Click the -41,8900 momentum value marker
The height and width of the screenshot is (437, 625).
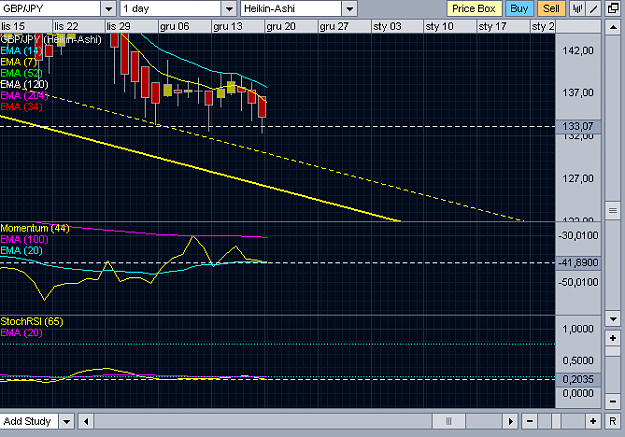coord(578,263)
